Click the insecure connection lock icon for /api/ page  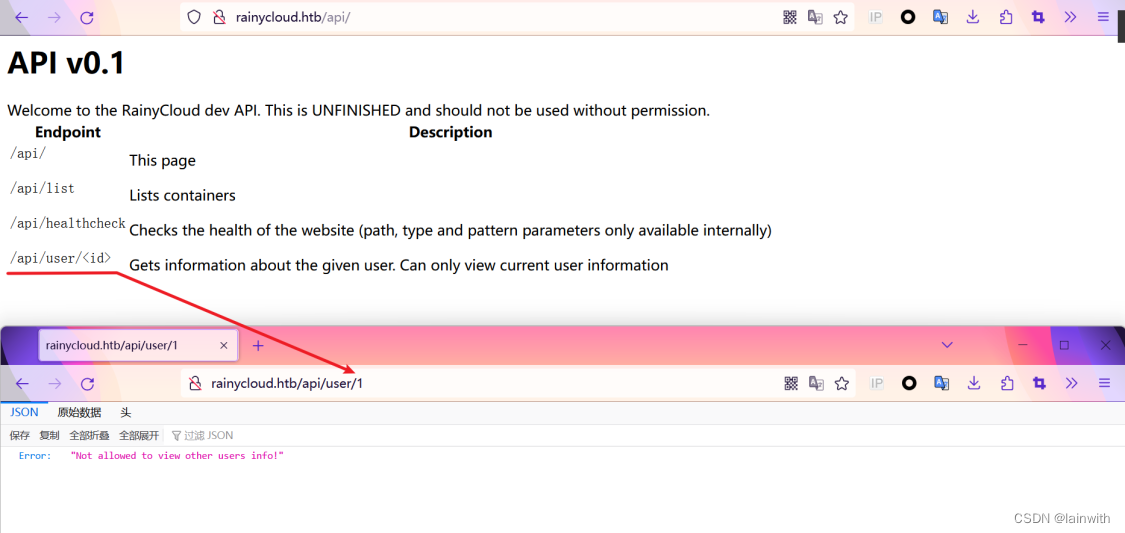(x=220, y=18)
